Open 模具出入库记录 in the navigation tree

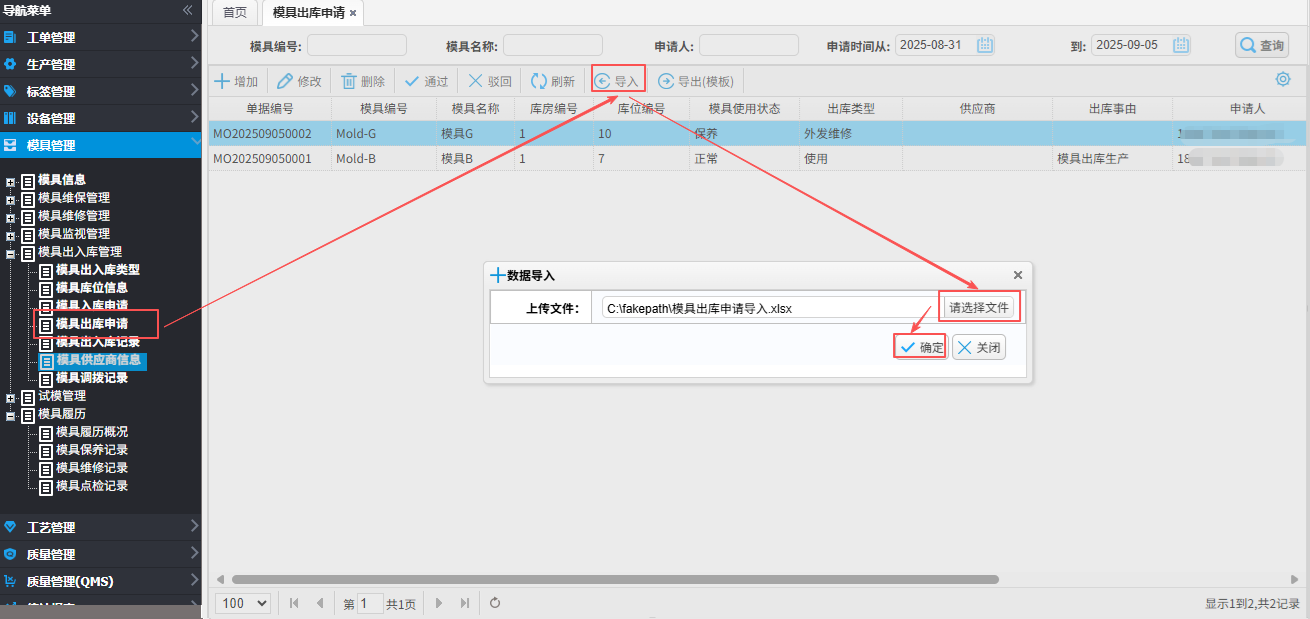tap(97, 342)
